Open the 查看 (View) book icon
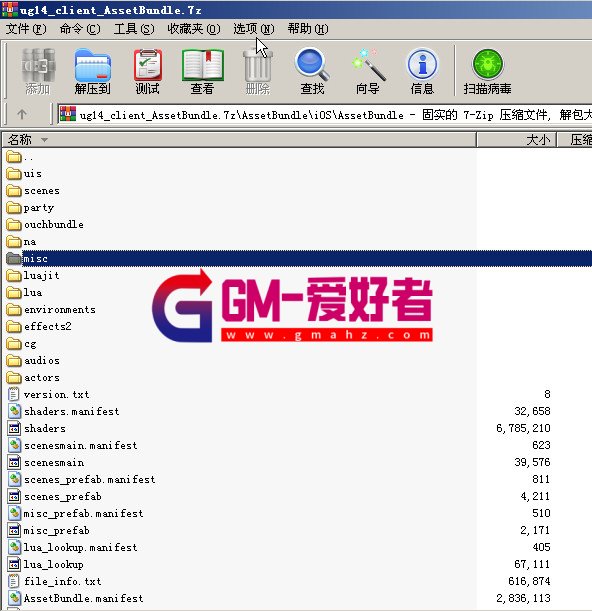592x611 pixels. tap(202, 71)
